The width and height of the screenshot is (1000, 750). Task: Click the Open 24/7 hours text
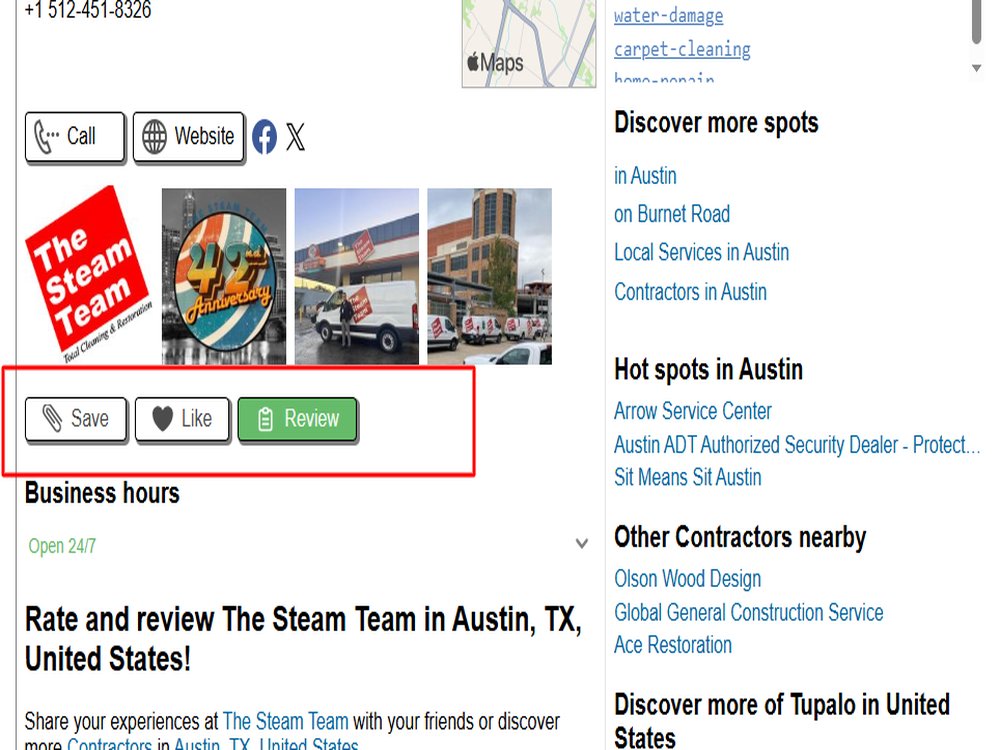click(62, 546)
